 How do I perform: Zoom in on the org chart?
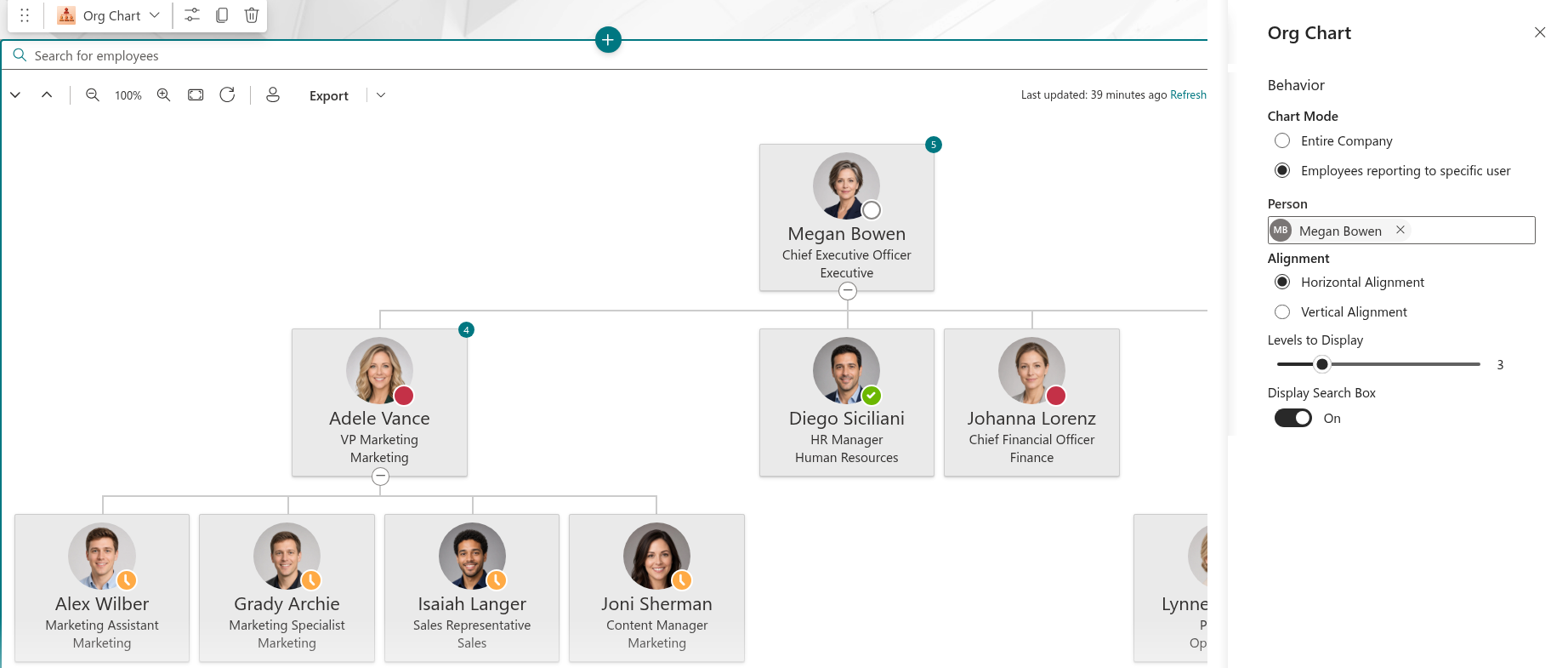pos(164,95)
